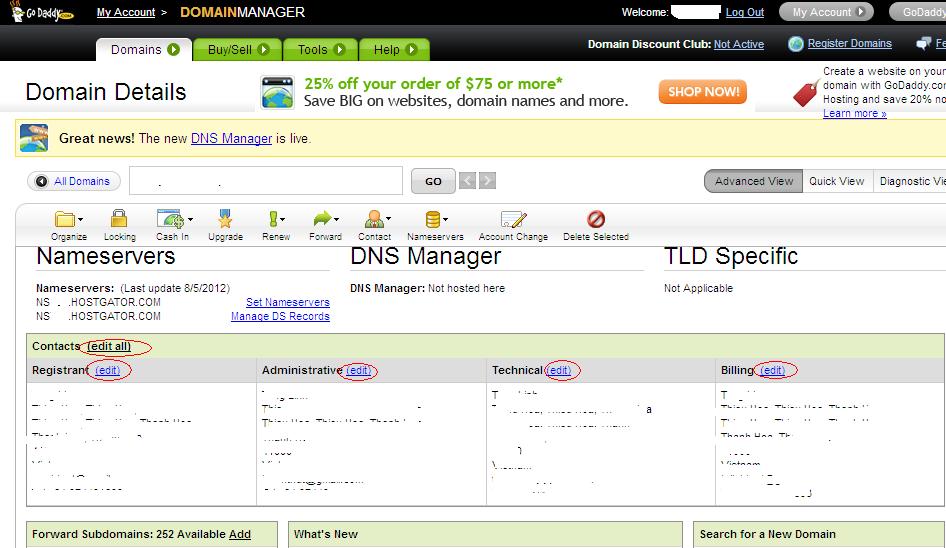This screenshot has height=548, width=946.
Task: Open the Buy/Sell tab
Action: 238,49
